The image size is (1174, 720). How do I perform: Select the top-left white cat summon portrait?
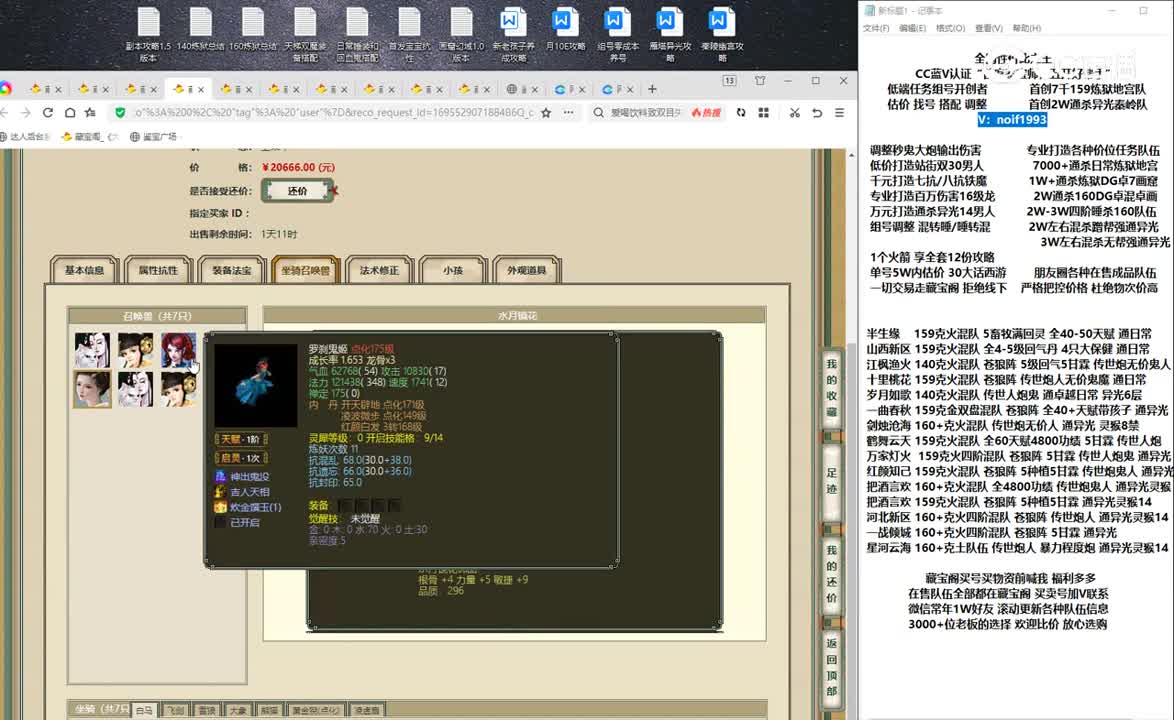92,350
